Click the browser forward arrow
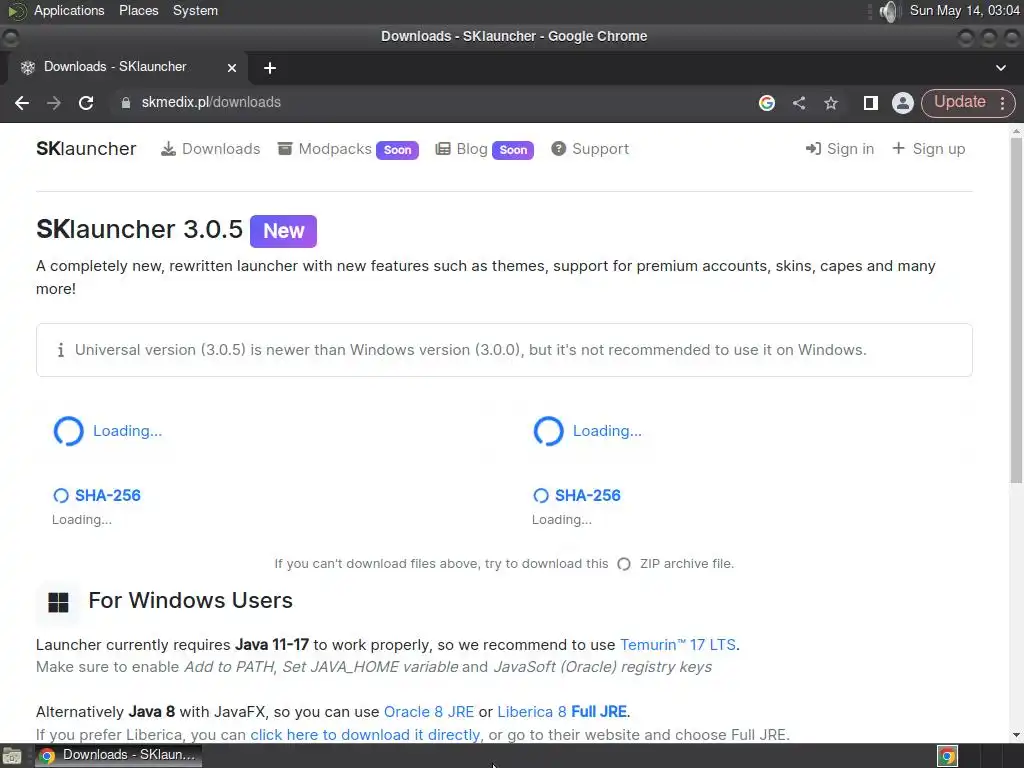Image resolution: width=1024 pixels, height=768 pixels. 54,103
